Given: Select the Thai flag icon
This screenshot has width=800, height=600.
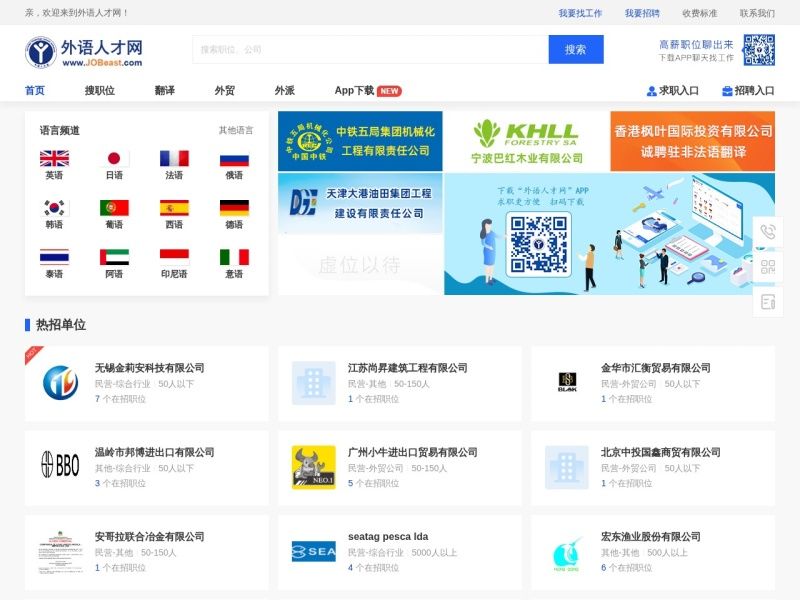Looking at the screenshot, I should pyautogui.click(x=54, y=257).
